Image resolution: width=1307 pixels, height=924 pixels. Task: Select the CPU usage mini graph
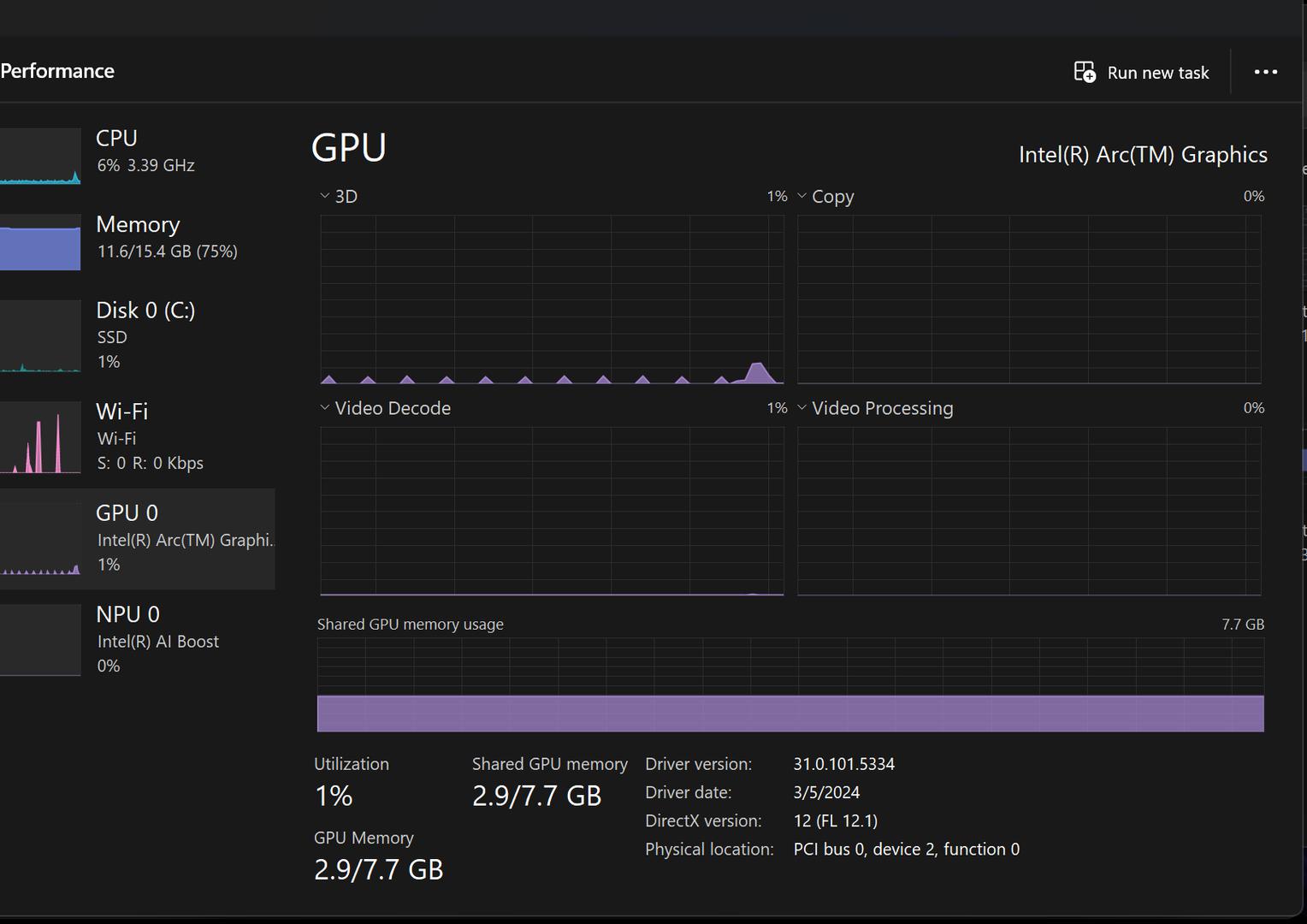click(40, 157)
